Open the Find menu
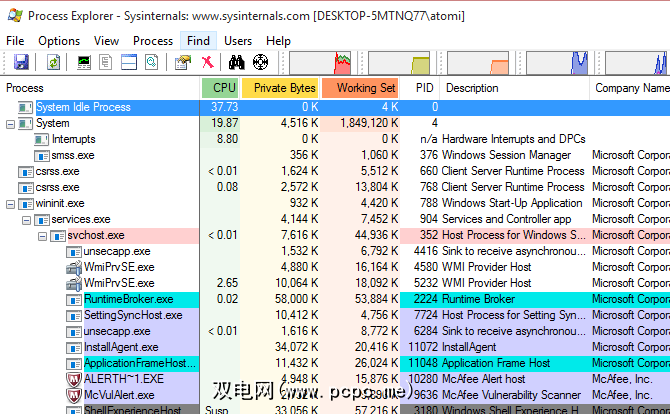This screenshot has height=414, width=670. [x=196, y=40]
